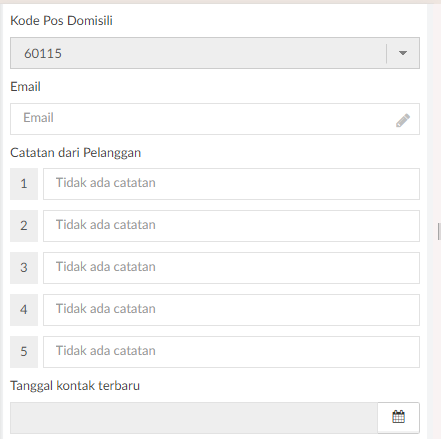Image resolution: width=441 pixels, height=439 pixels.
Task: Click the number 4 note label
Action: tap(24, 310)
